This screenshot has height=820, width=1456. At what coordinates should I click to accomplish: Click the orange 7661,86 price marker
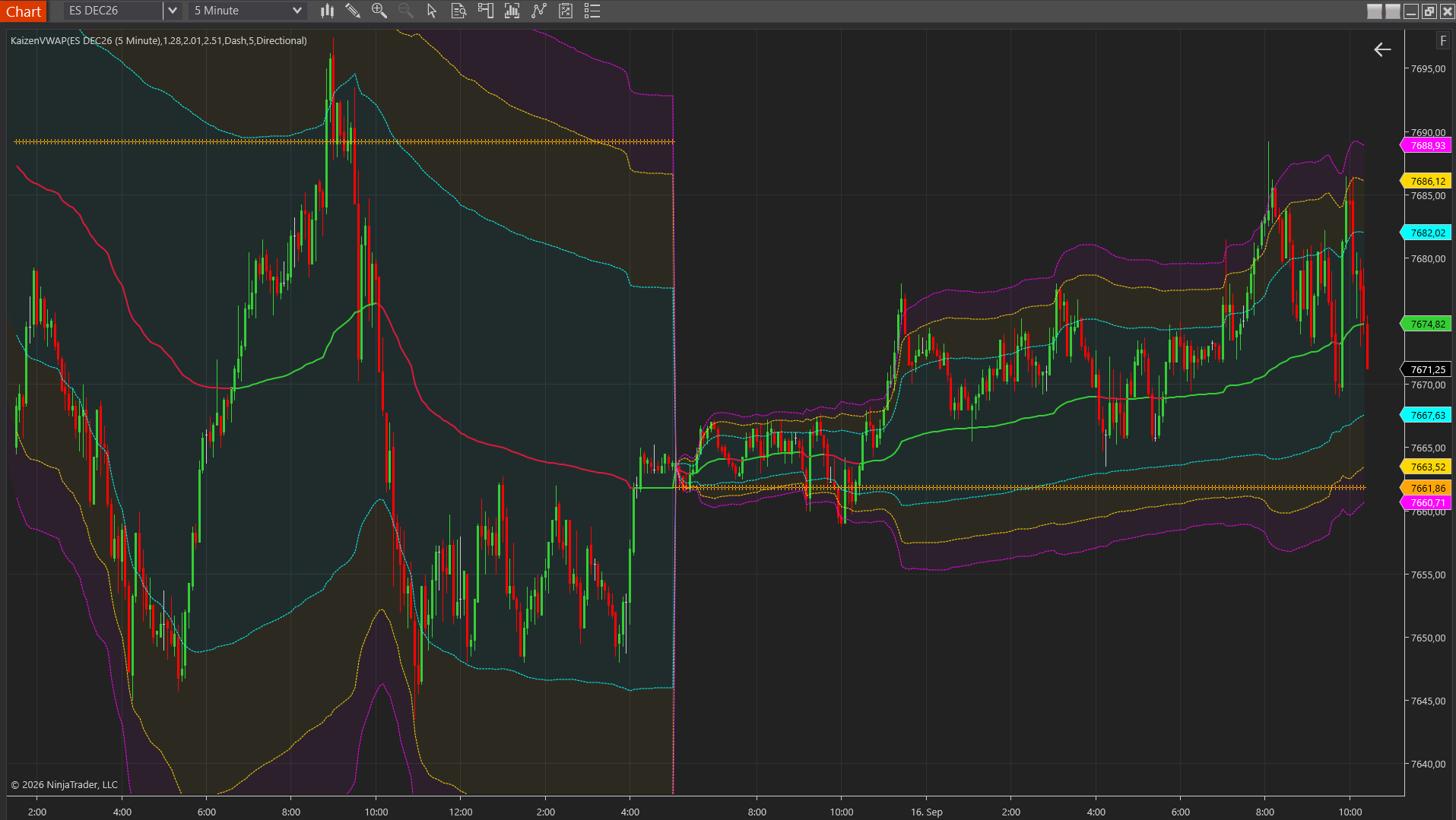tap(1426, 488)
